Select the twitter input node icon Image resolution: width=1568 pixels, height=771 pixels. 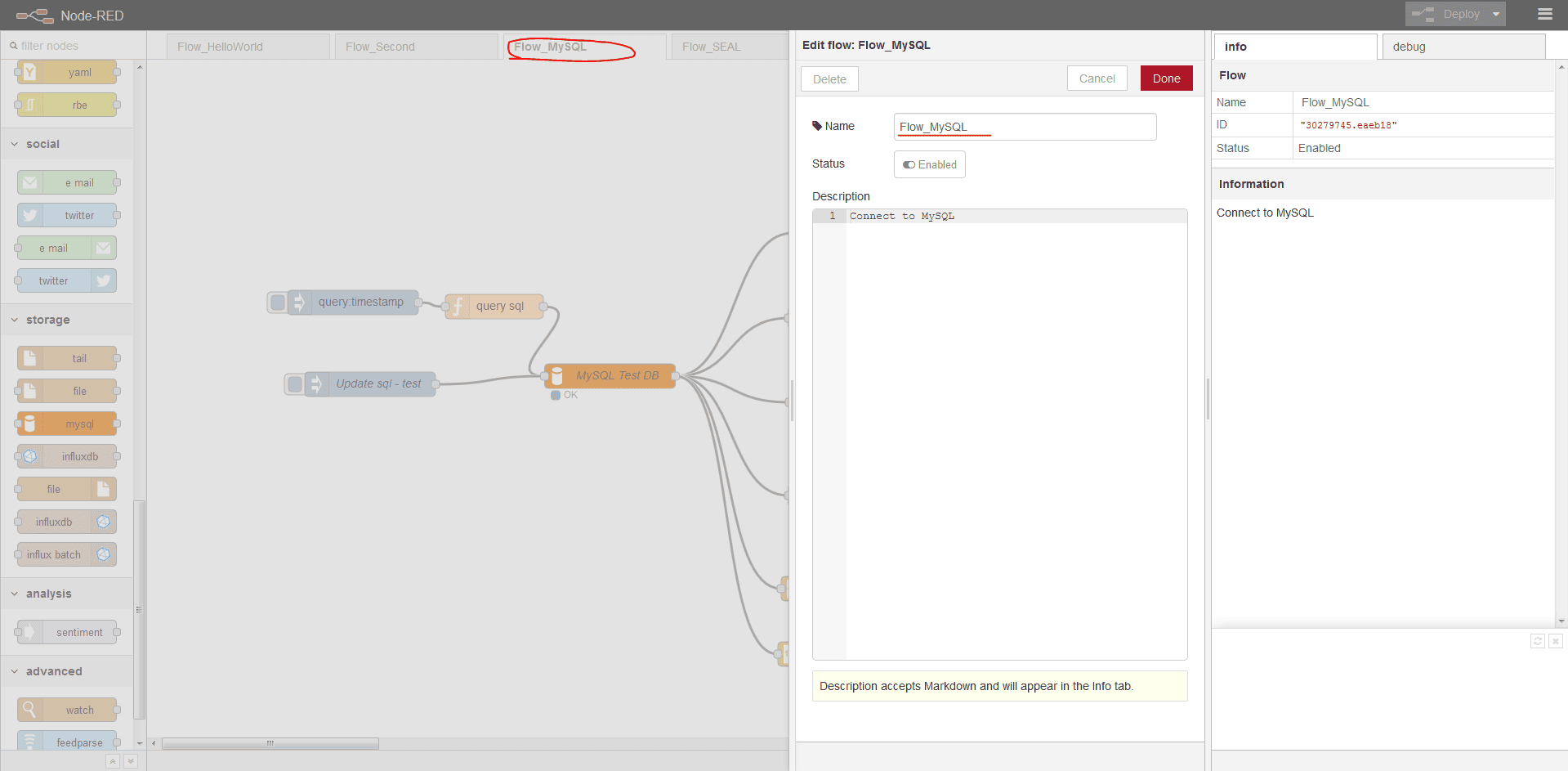point(29,215)
